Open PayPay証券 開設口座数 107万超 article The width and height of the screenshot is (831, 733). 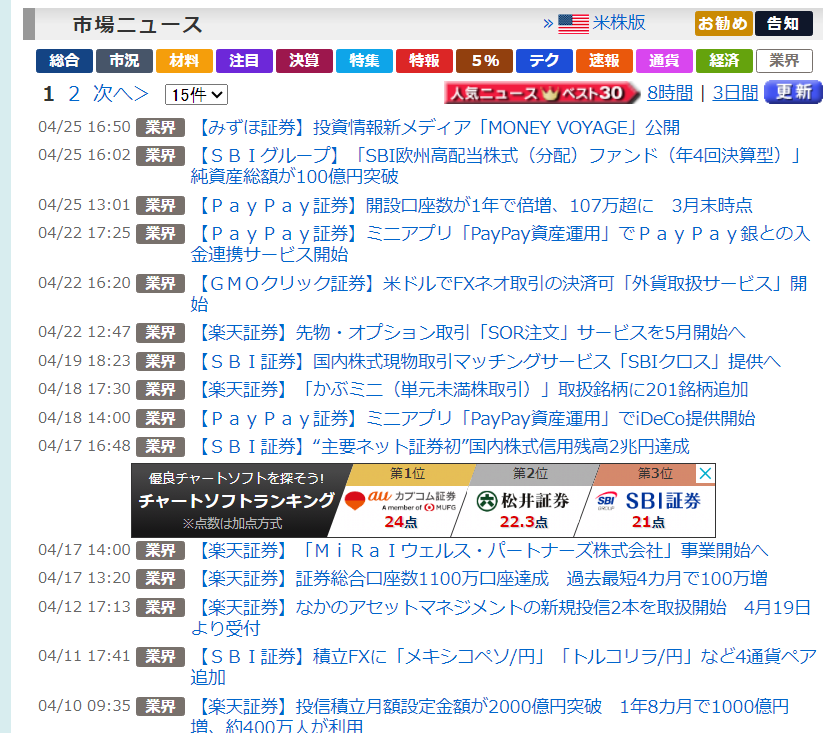click(x=474, y=206)
